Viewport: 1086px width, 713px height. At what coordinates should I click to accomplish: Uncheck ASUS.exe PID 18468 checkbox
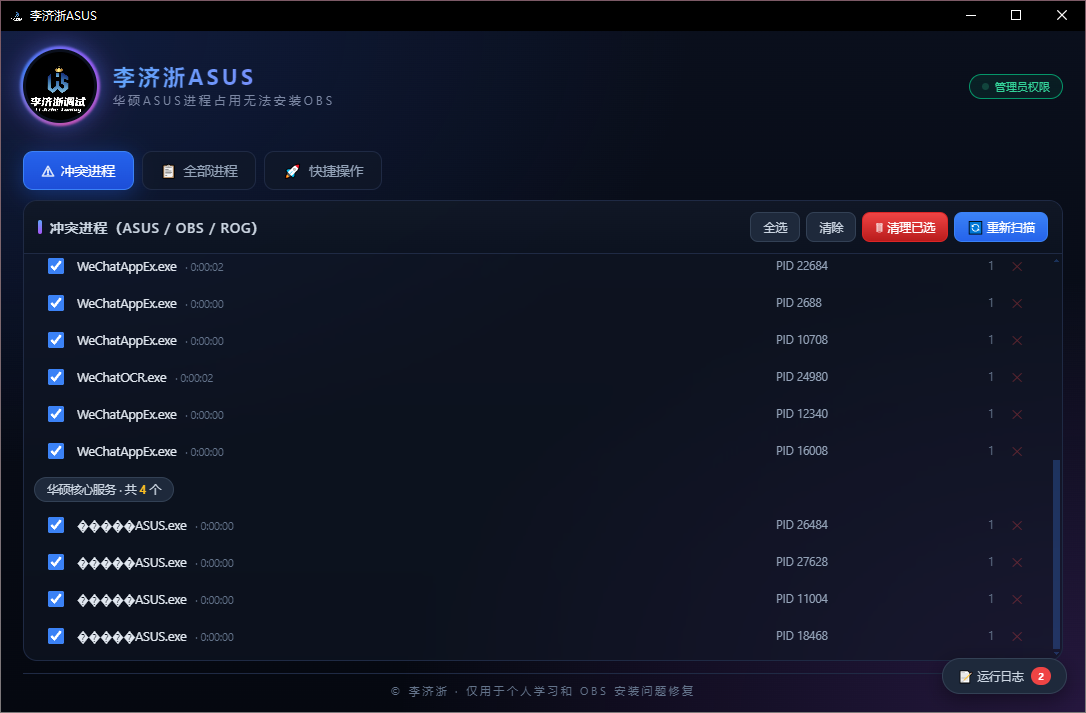56,636
